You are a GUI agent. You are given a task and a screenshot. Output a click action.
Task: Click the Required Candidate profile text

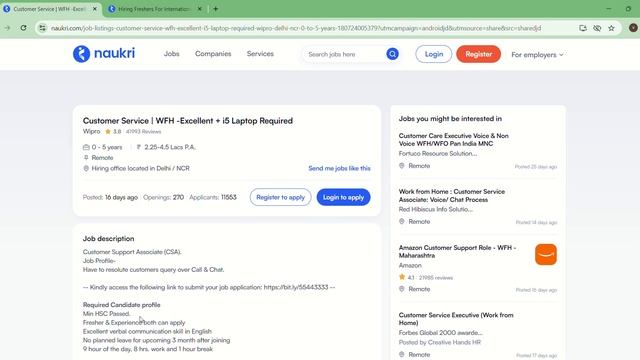click(x=122, y=305)
